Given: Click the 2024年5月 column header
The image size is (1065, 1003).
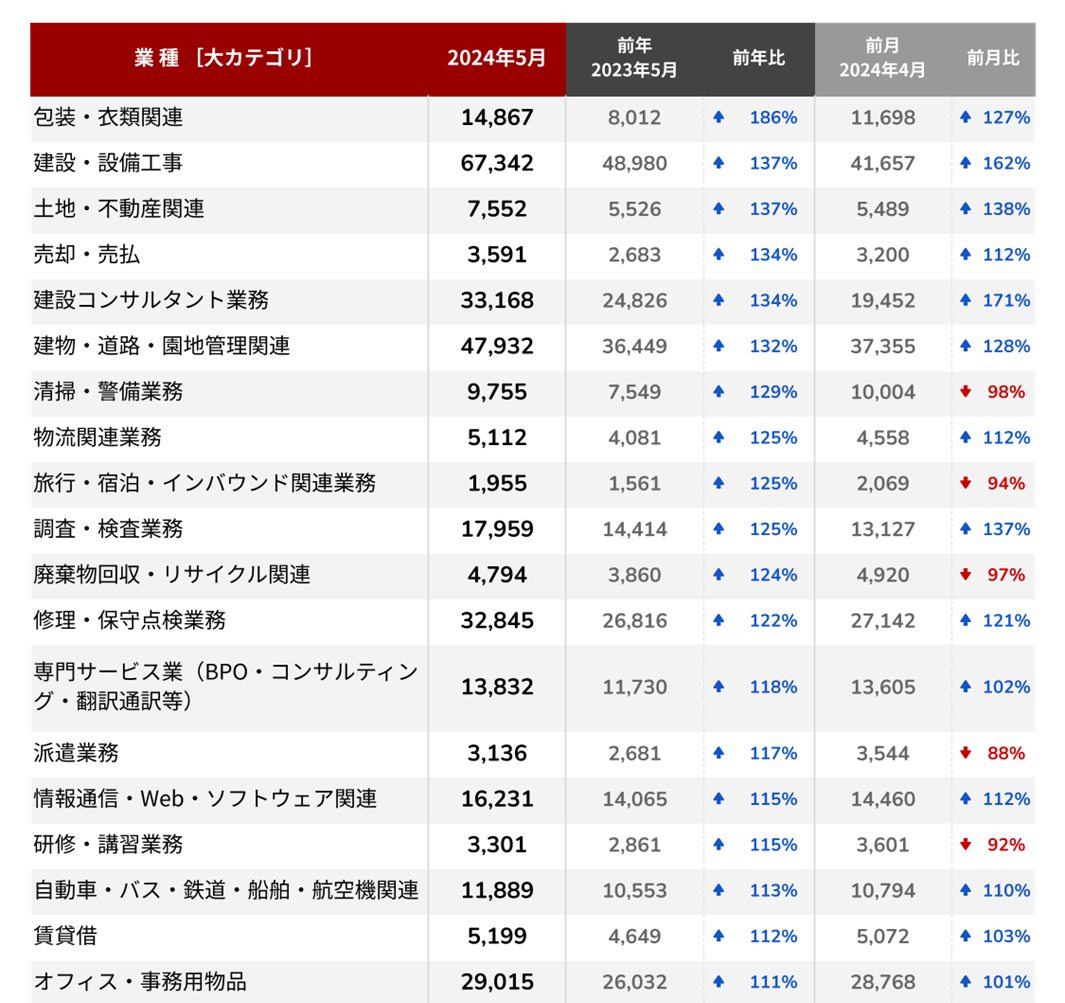Looking at the screenshot, I should tap(497, 58).
